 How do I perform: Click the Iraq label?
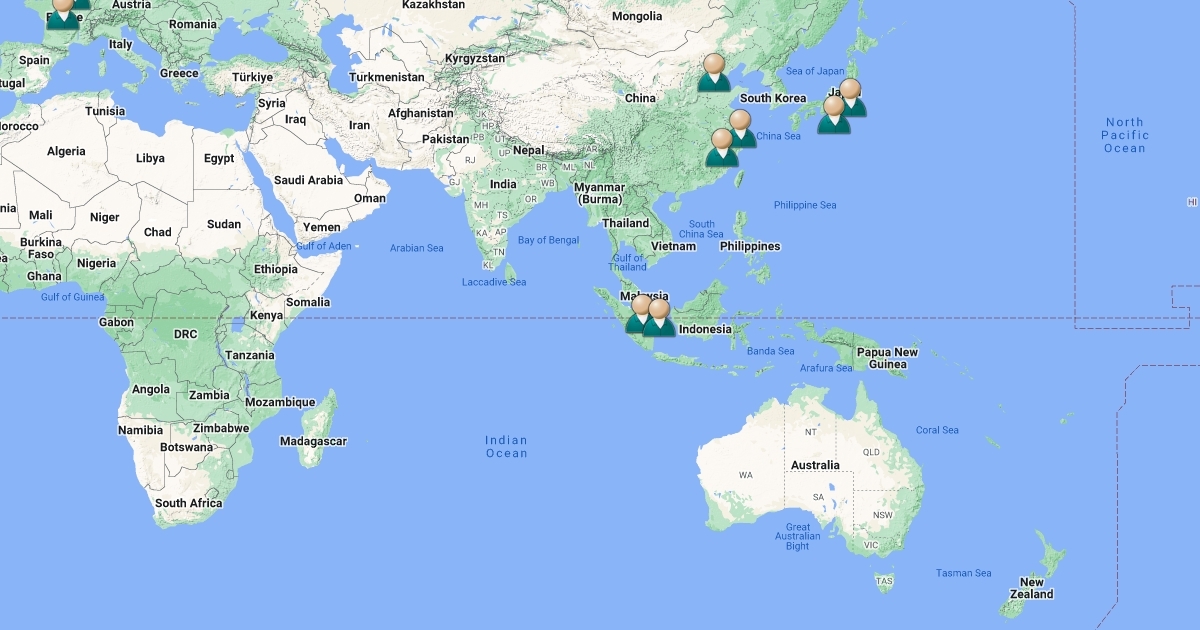[295, 119]
